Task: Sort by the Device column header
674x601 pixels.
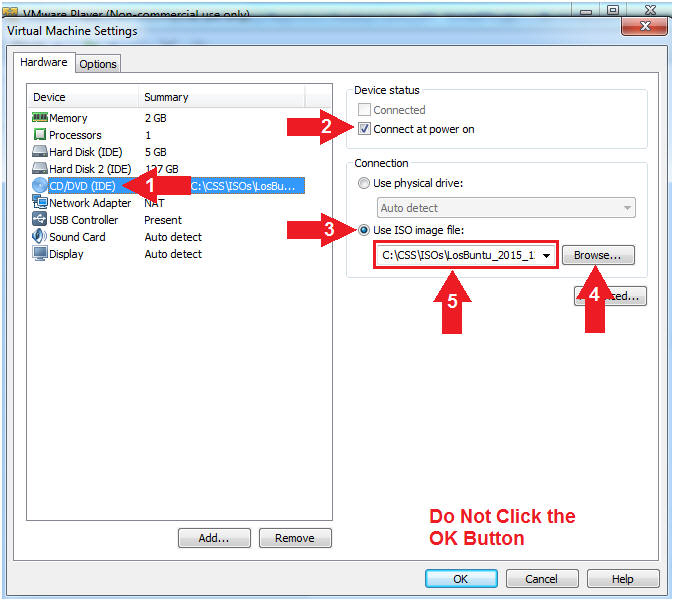Action: pos(83,97)
